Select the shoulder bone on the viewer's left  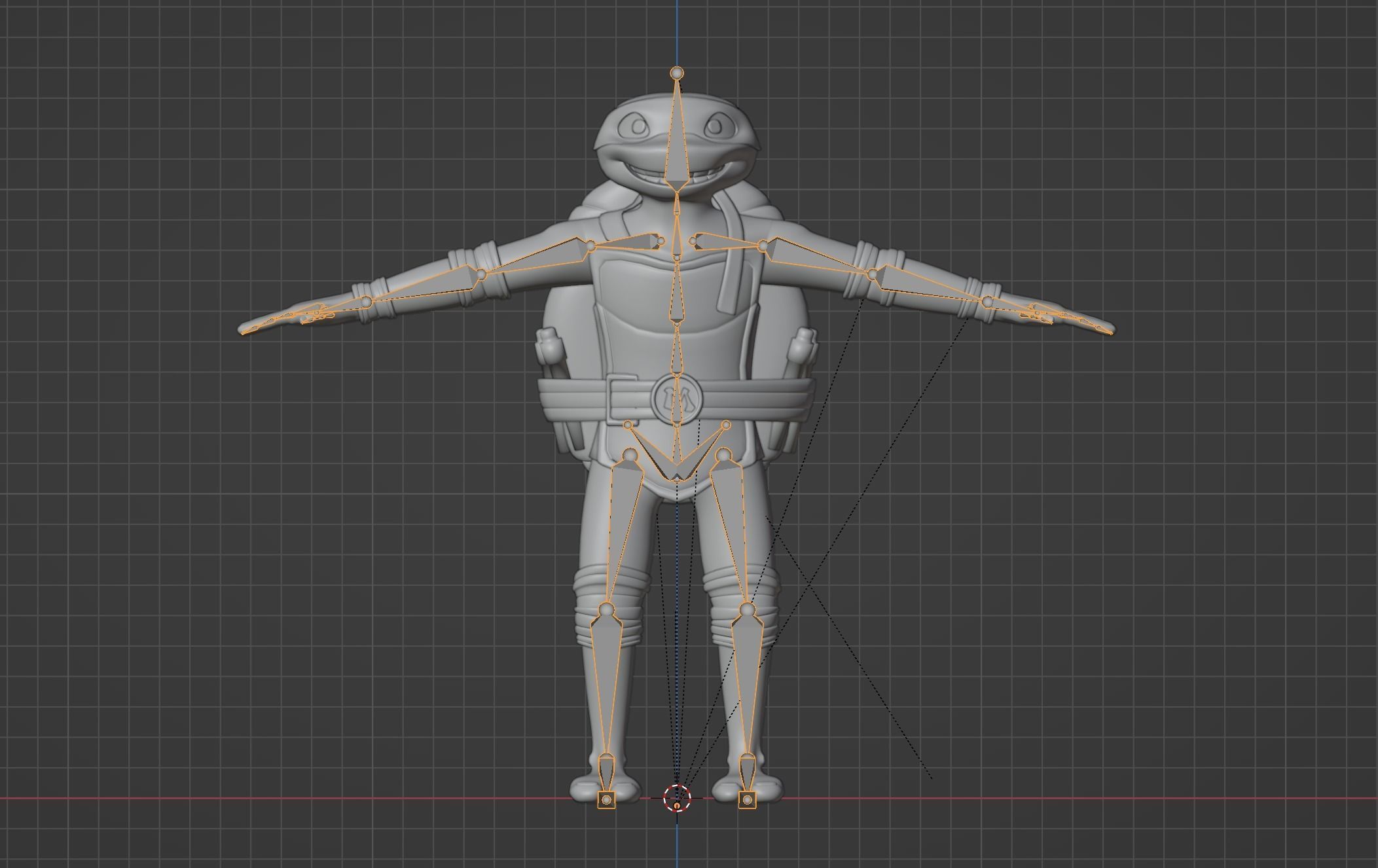pos(627,242)
